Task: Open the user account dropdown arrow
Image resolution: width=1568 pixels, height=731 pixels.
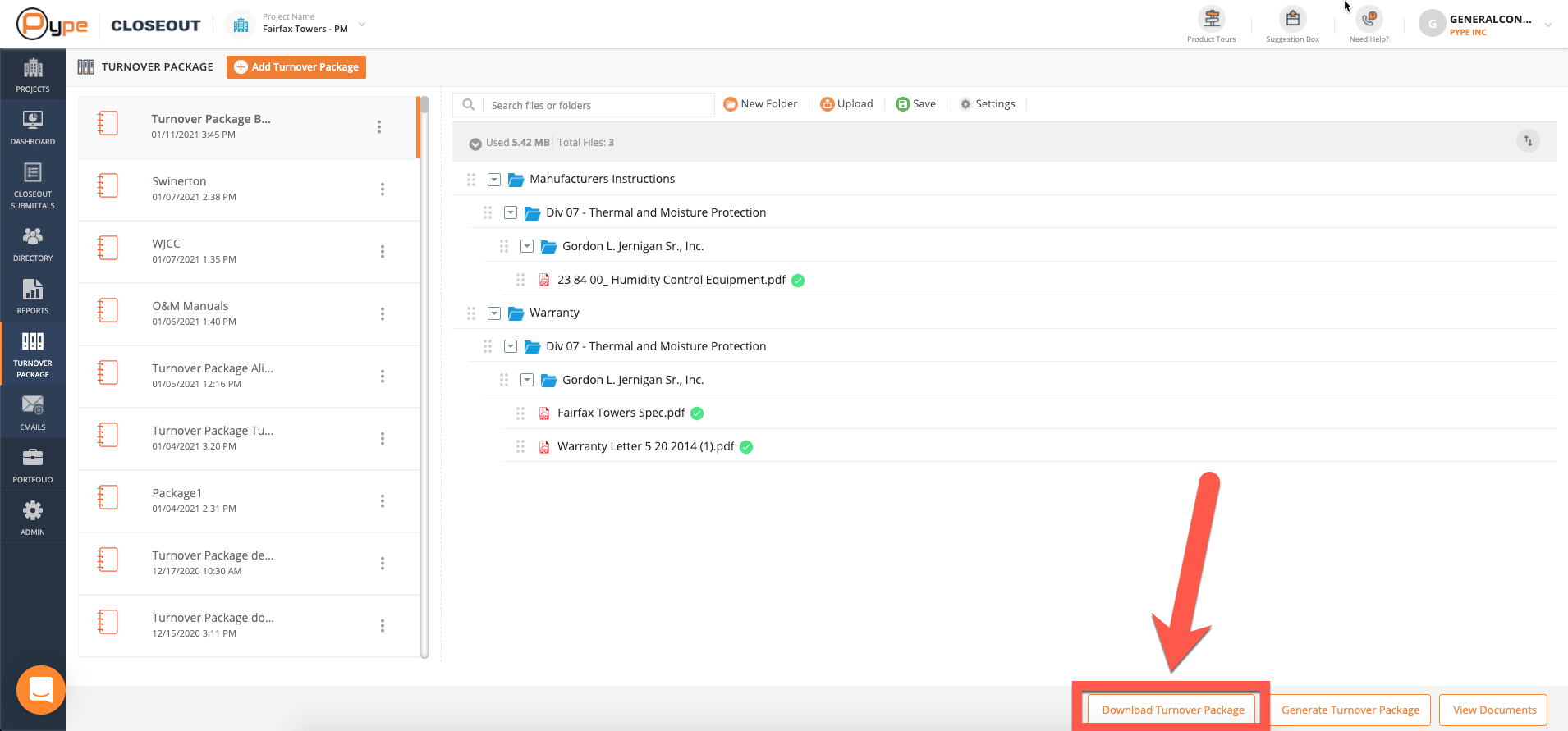Action: [x=1547, y=25]
